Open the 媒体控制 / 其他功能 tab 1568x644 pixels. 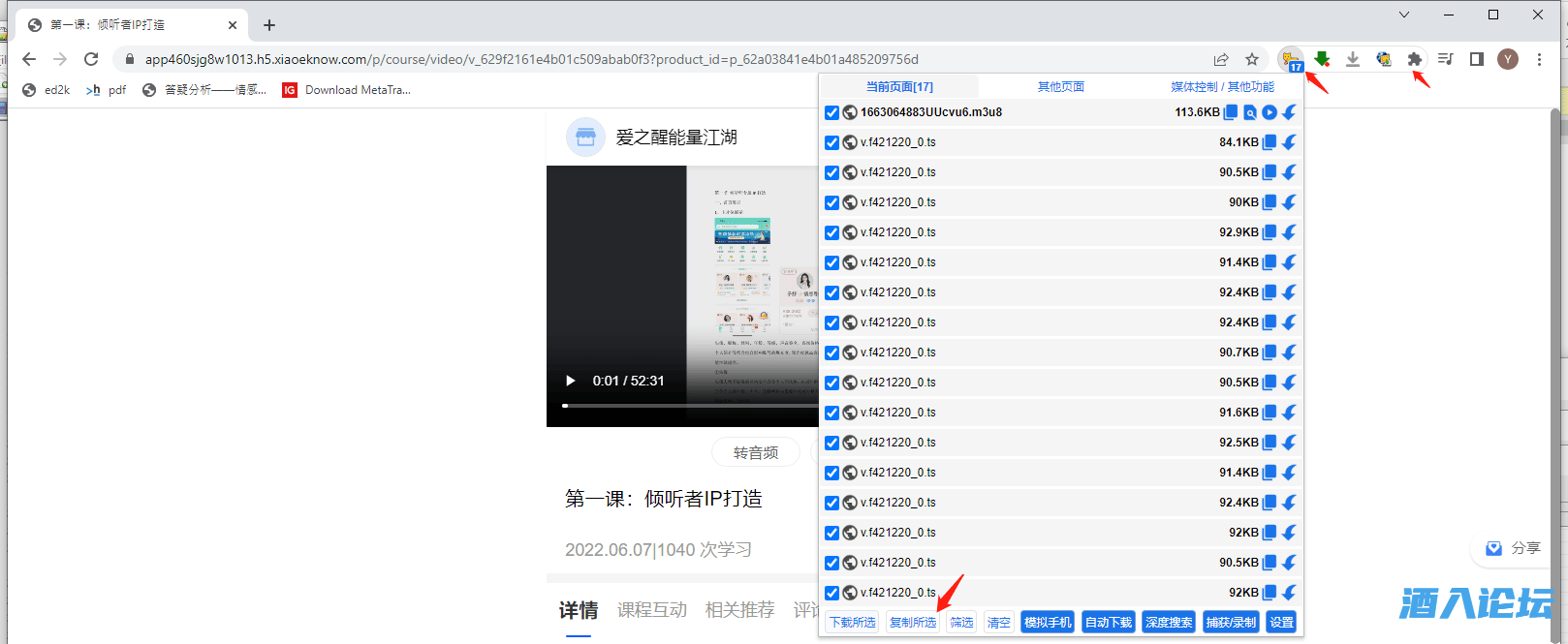(x=1222, y=86)
